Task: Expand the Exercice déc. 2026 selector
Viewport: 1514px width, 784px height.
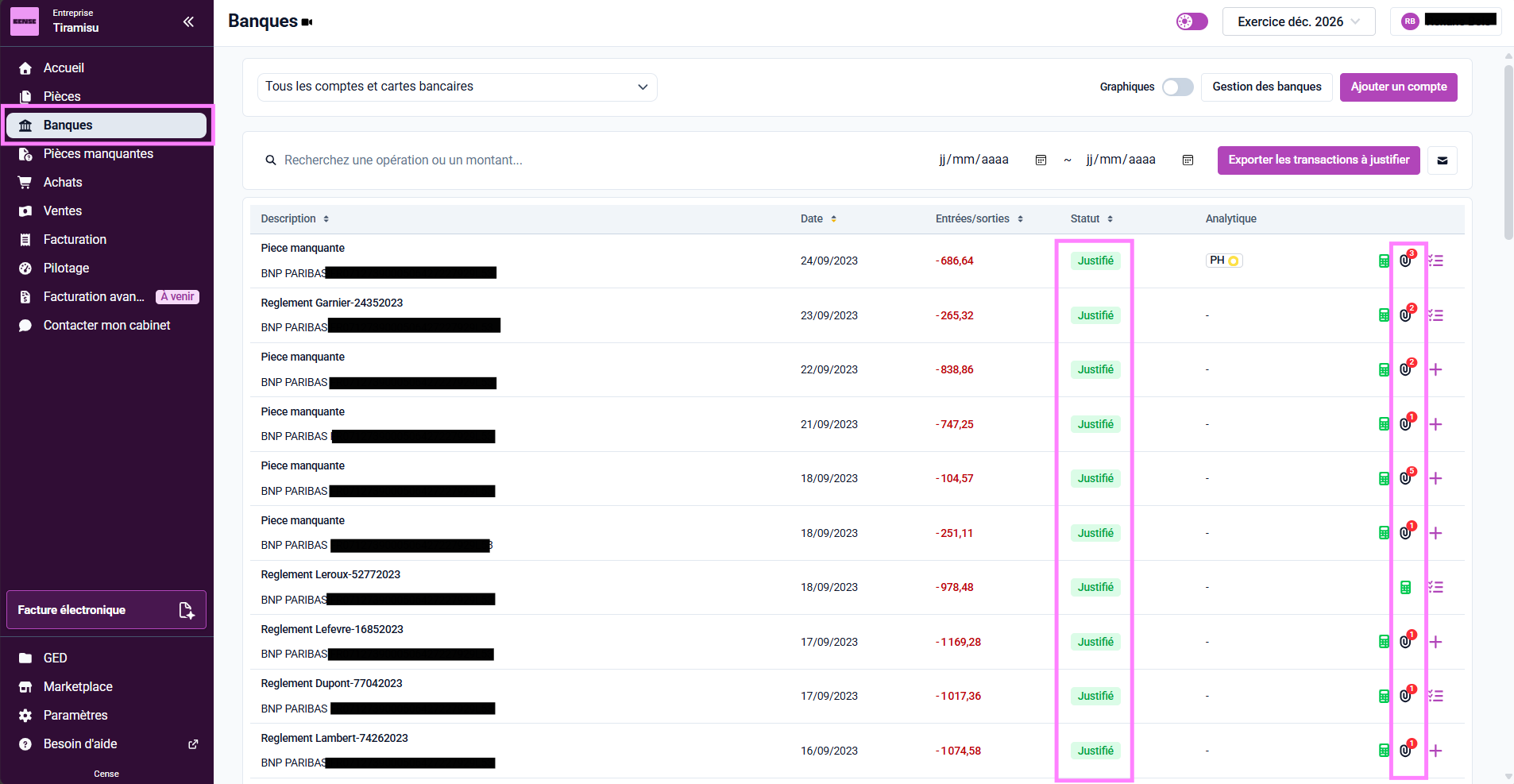Action: coord(1299,21)
